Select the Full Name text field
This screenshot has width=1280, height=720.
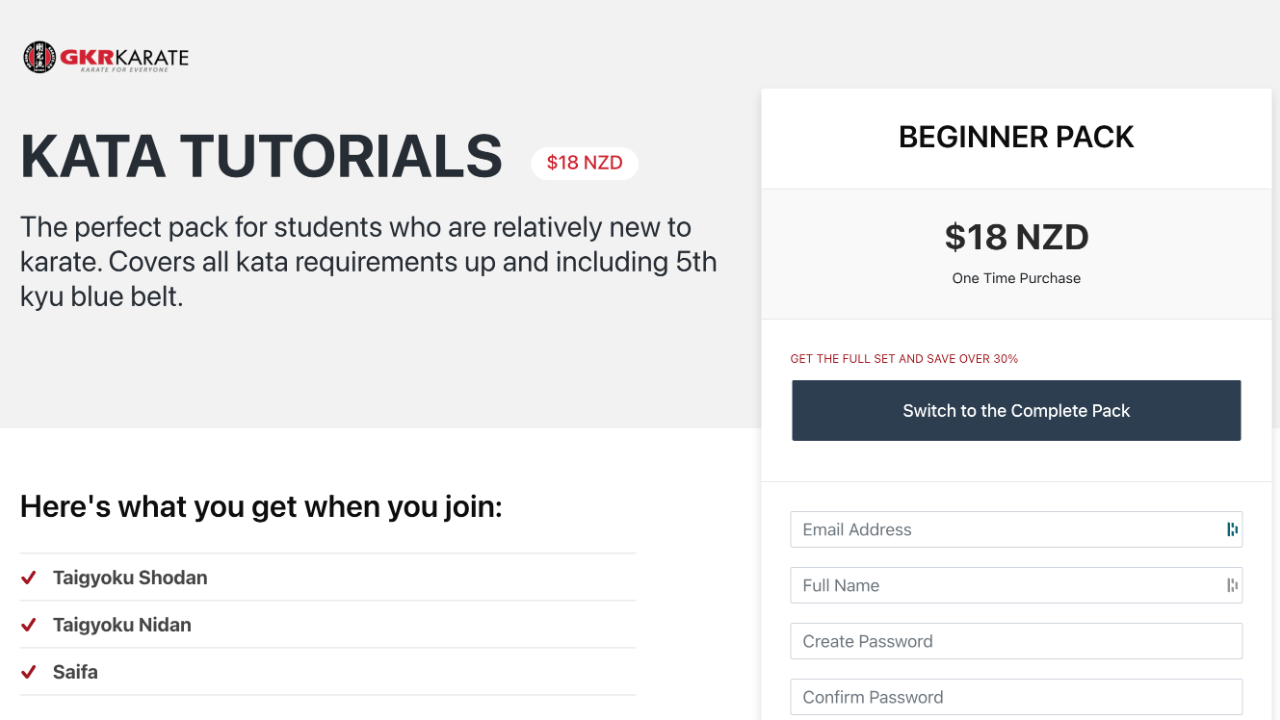pyautogui.click(x=1005, y=586)
